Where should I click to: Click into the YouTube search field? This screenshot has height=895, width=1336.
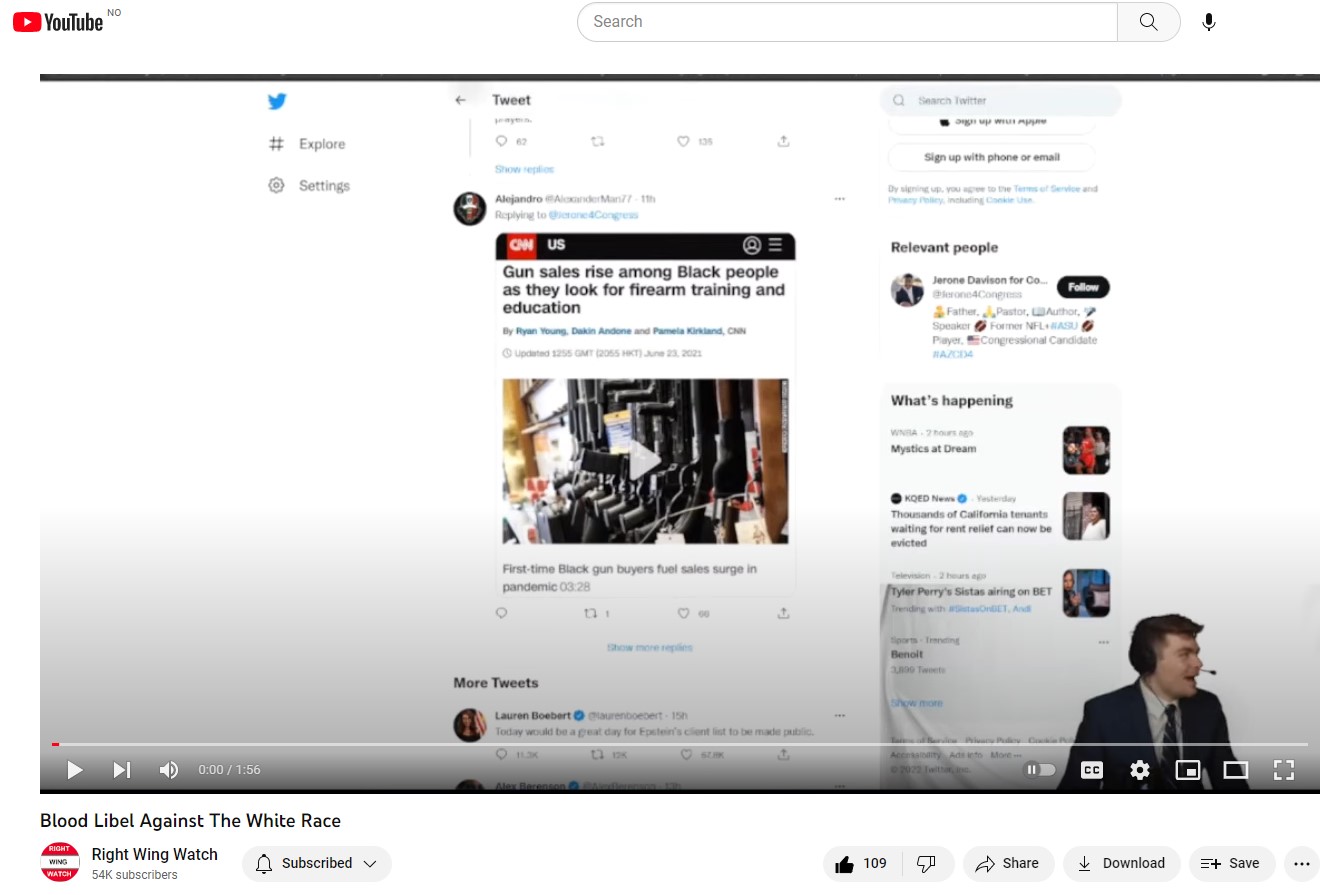click(x=847, y=22)
